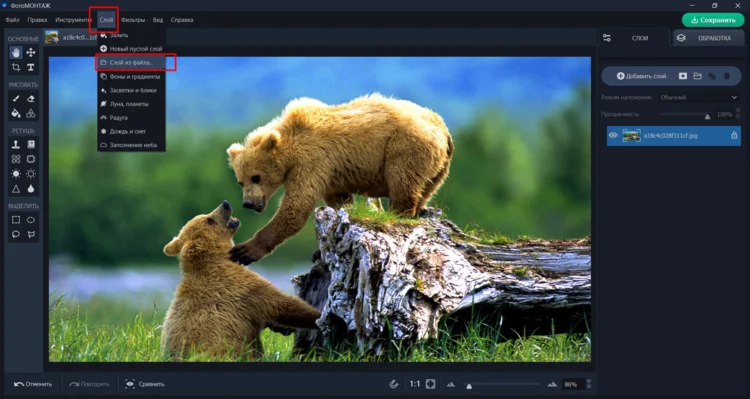
Task: Open the Фильтры menu
Action: (133, 20)
